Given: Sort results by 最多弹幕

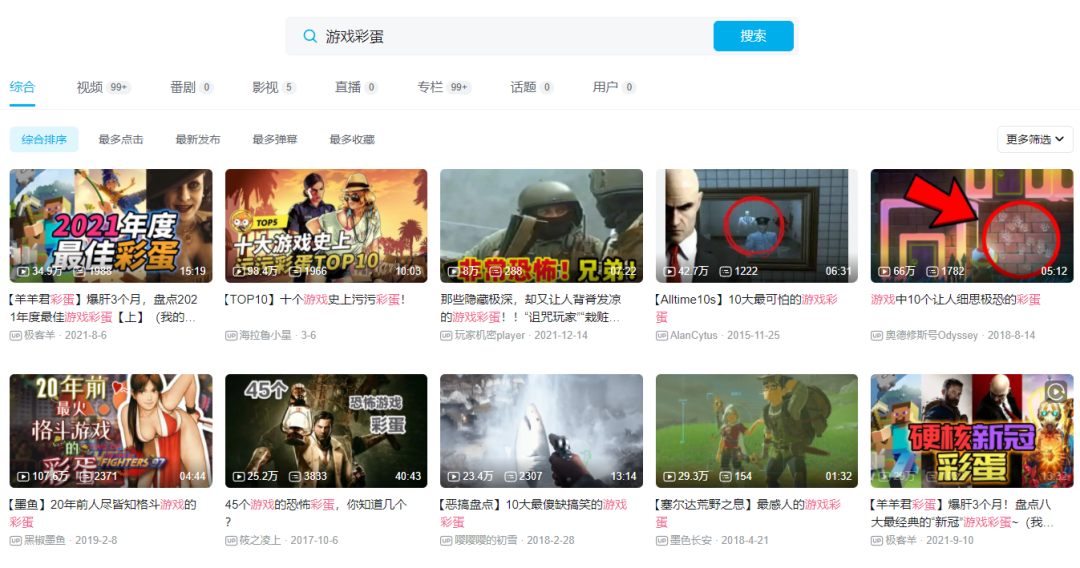Looking at the screenshot, I should pyautogui.click(x=275, y=139).
